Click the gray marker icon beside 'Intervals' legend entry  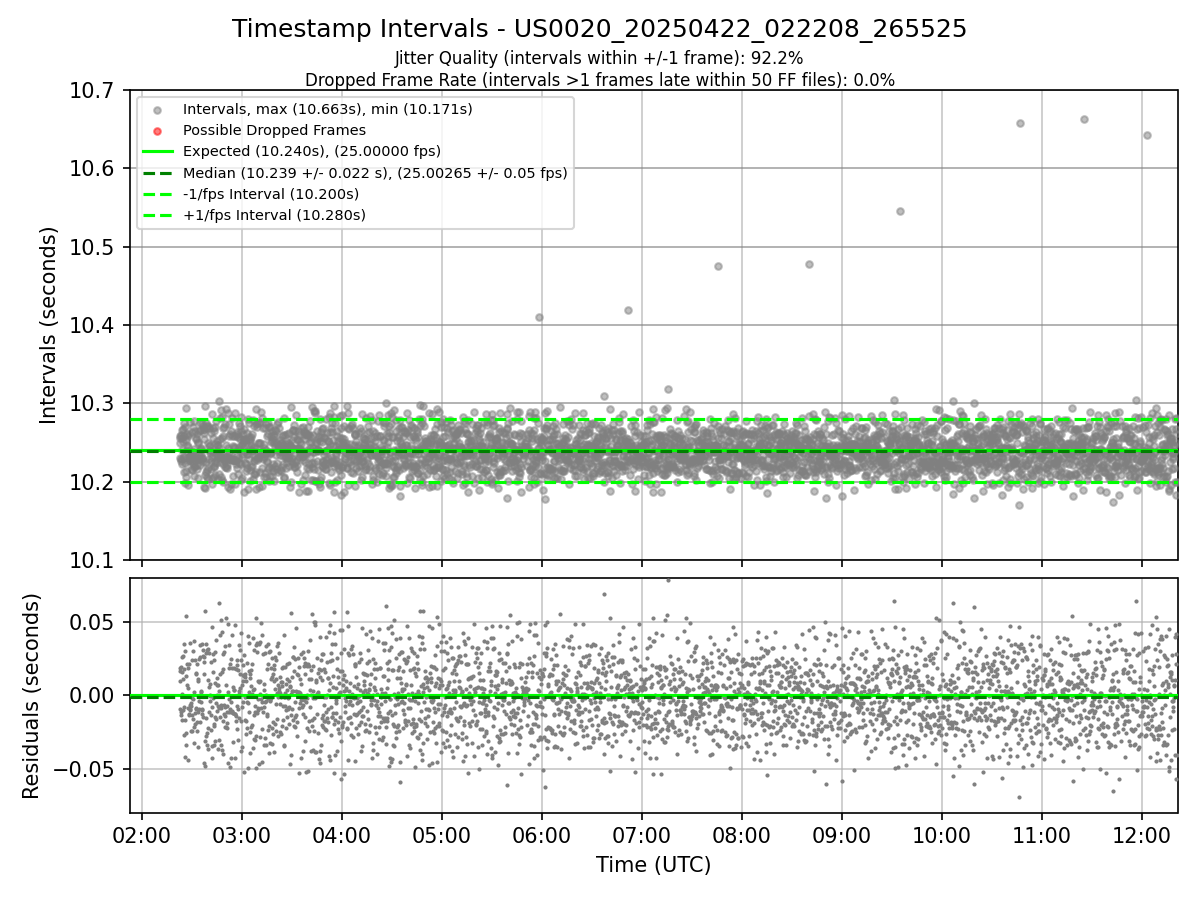tap(157, 109)
